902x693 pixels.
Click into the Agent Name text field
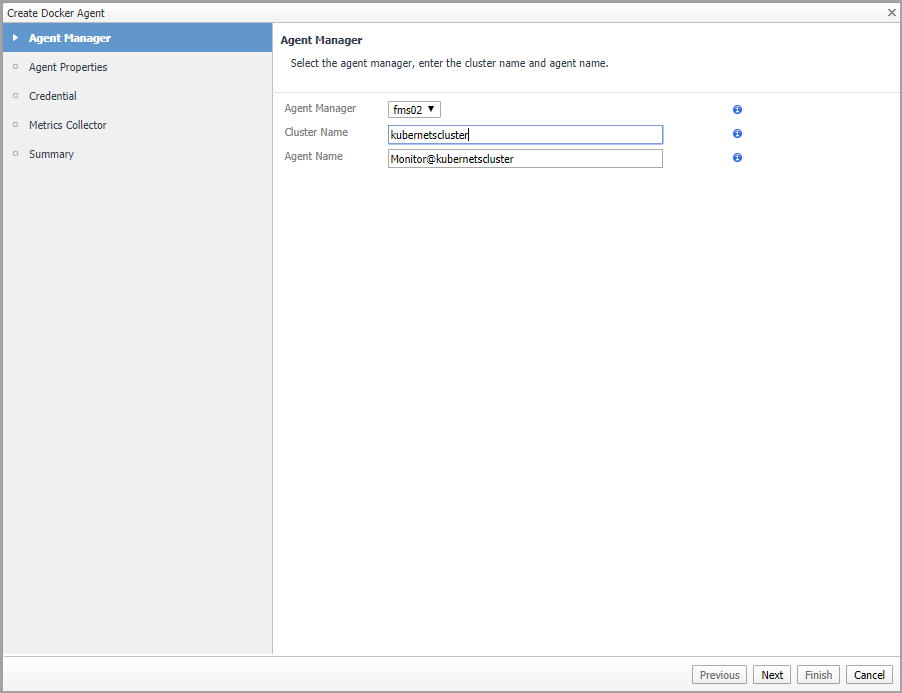525,159
